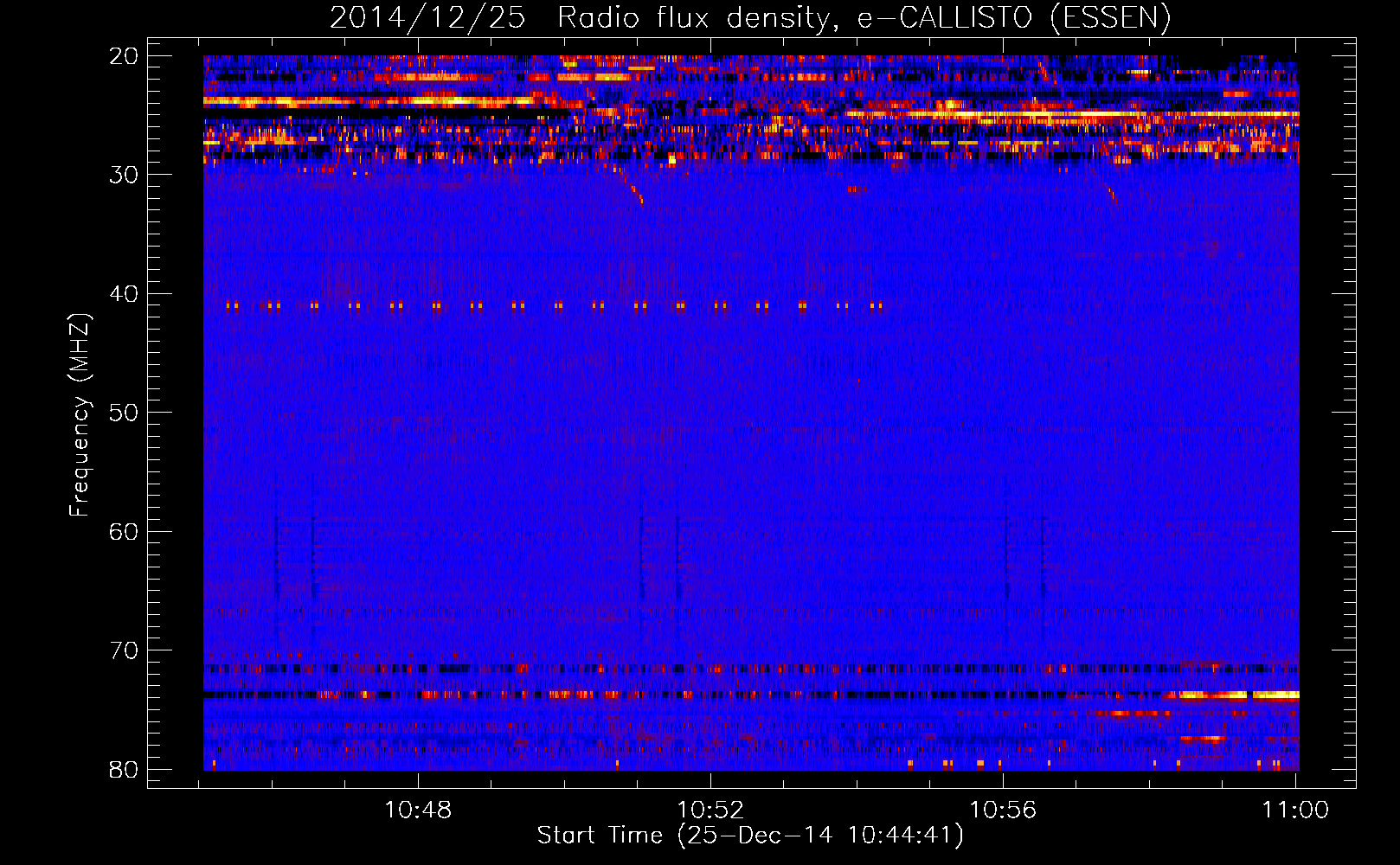
Task: Click the 80 frequency tick label
Action: click(x=125, y=769)
